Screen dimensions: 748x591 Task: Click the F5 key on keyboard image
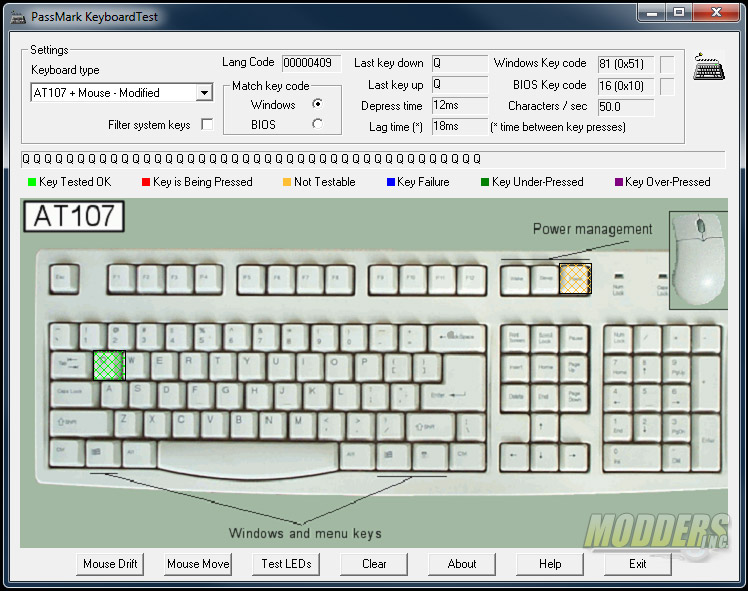coord(252,279)
